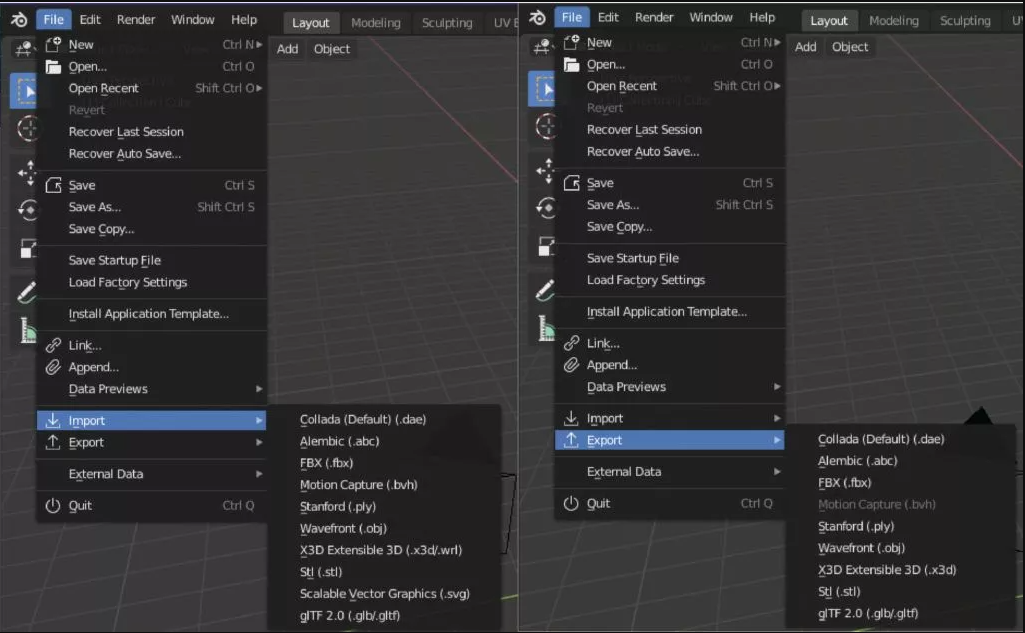Select the Measure tool in left window

click(27, 330)
